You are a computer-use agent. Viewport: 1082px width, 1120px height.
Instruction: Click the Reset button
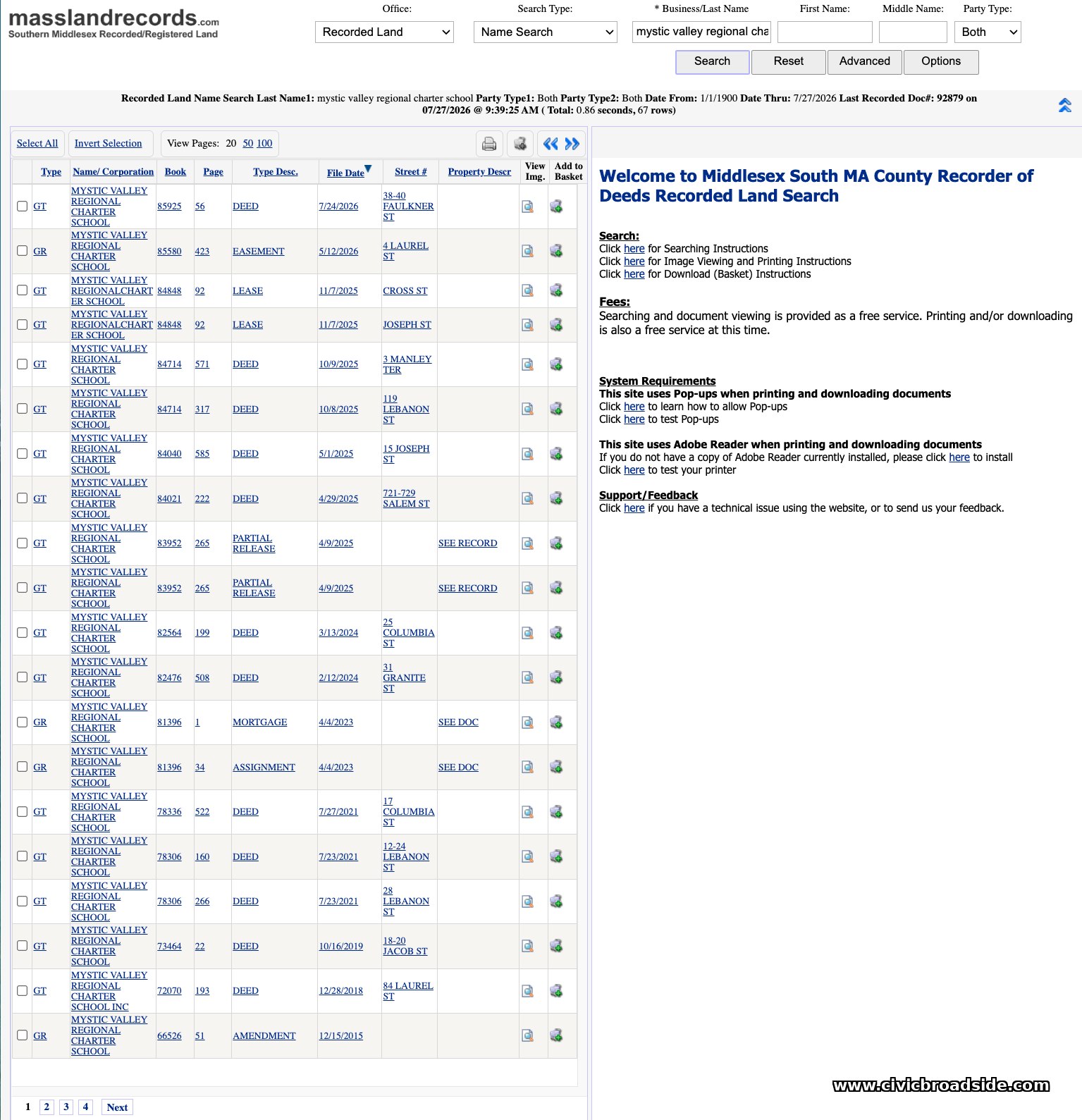coord(788,61)
